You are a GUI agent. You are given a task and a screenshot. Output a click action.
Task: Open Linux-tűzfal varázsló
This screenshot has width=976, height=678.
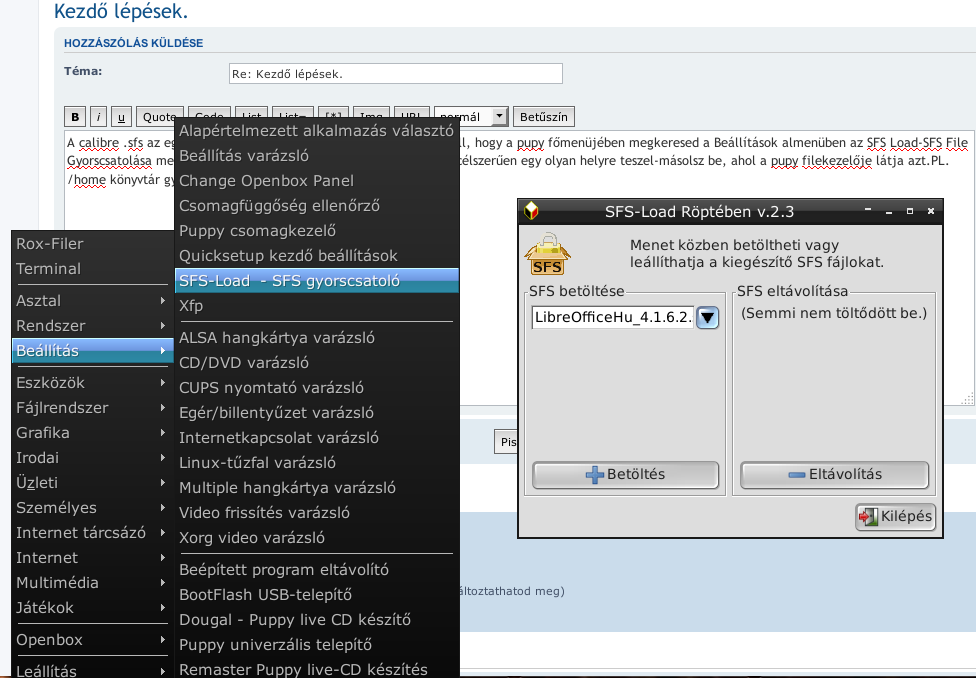[x=317, y=462]
